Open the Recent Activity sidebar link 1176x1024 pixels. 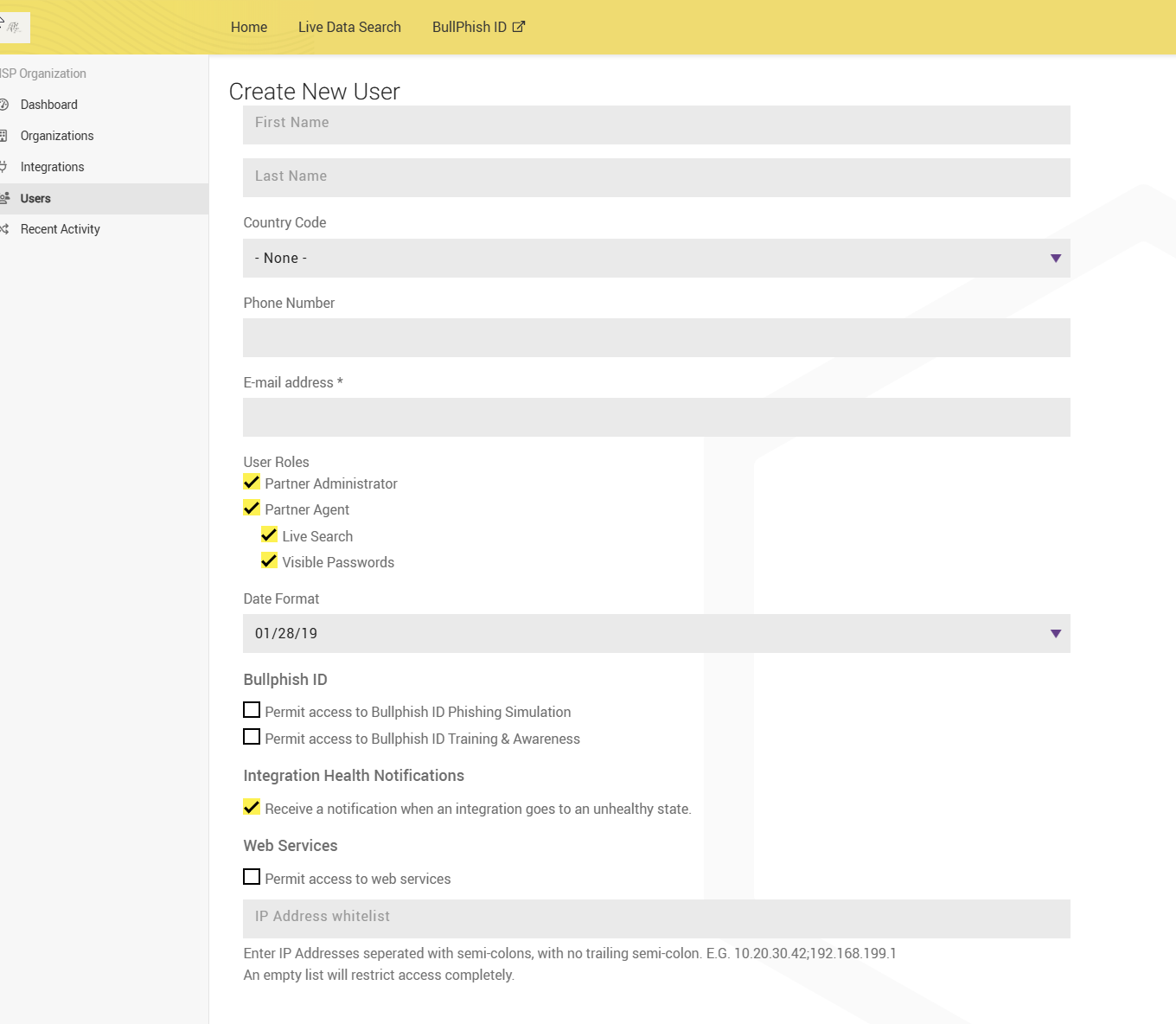61,229
